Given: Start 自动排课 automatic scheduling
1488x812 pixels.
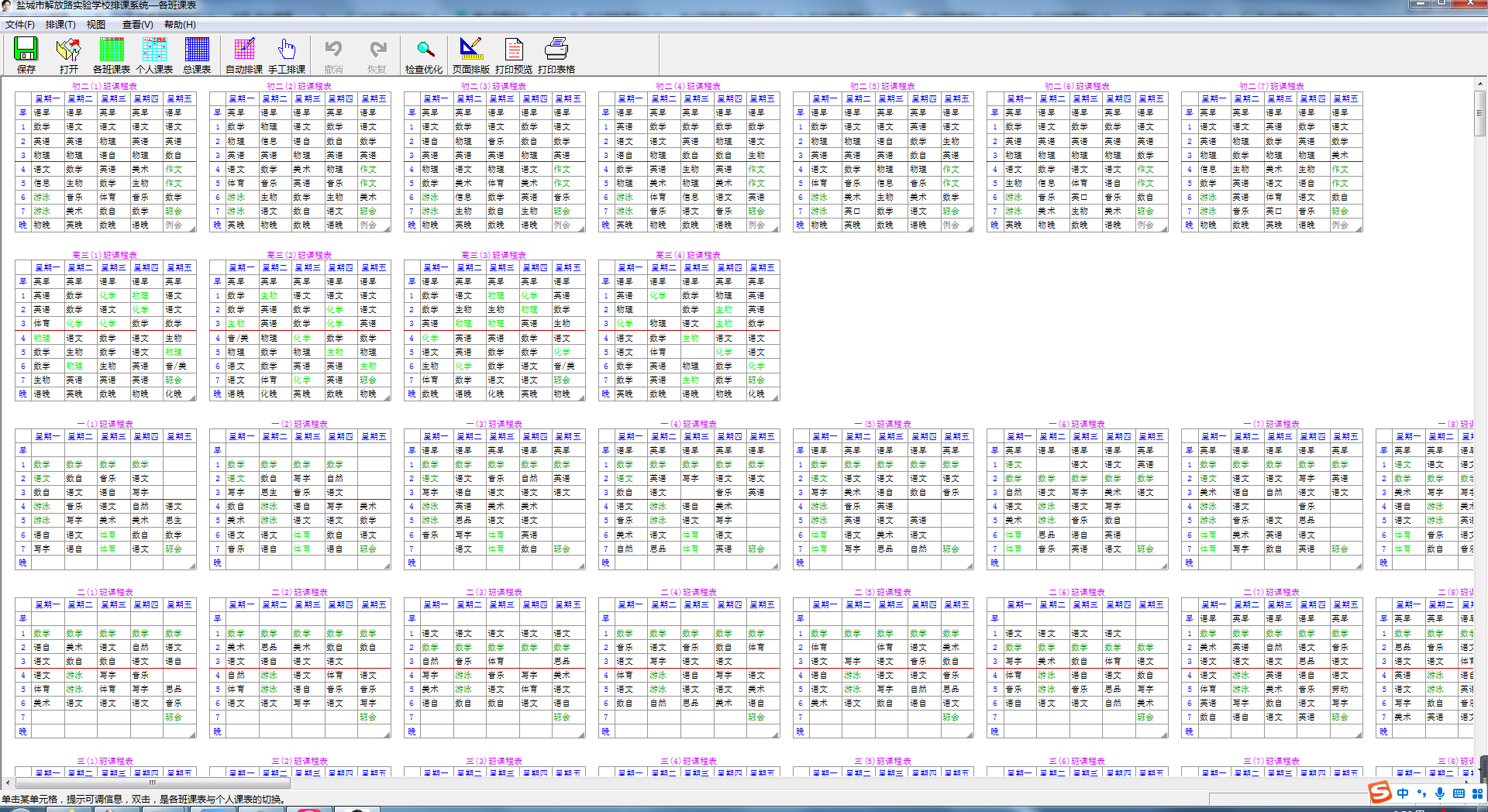Looking at the screenshot, I should 244,50.
